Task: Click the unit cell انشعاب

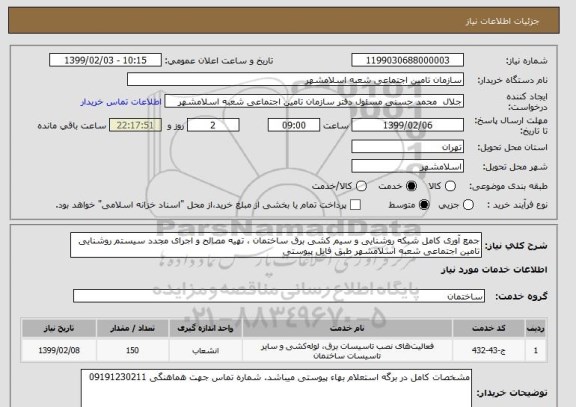Action: (x=205, y=350)
